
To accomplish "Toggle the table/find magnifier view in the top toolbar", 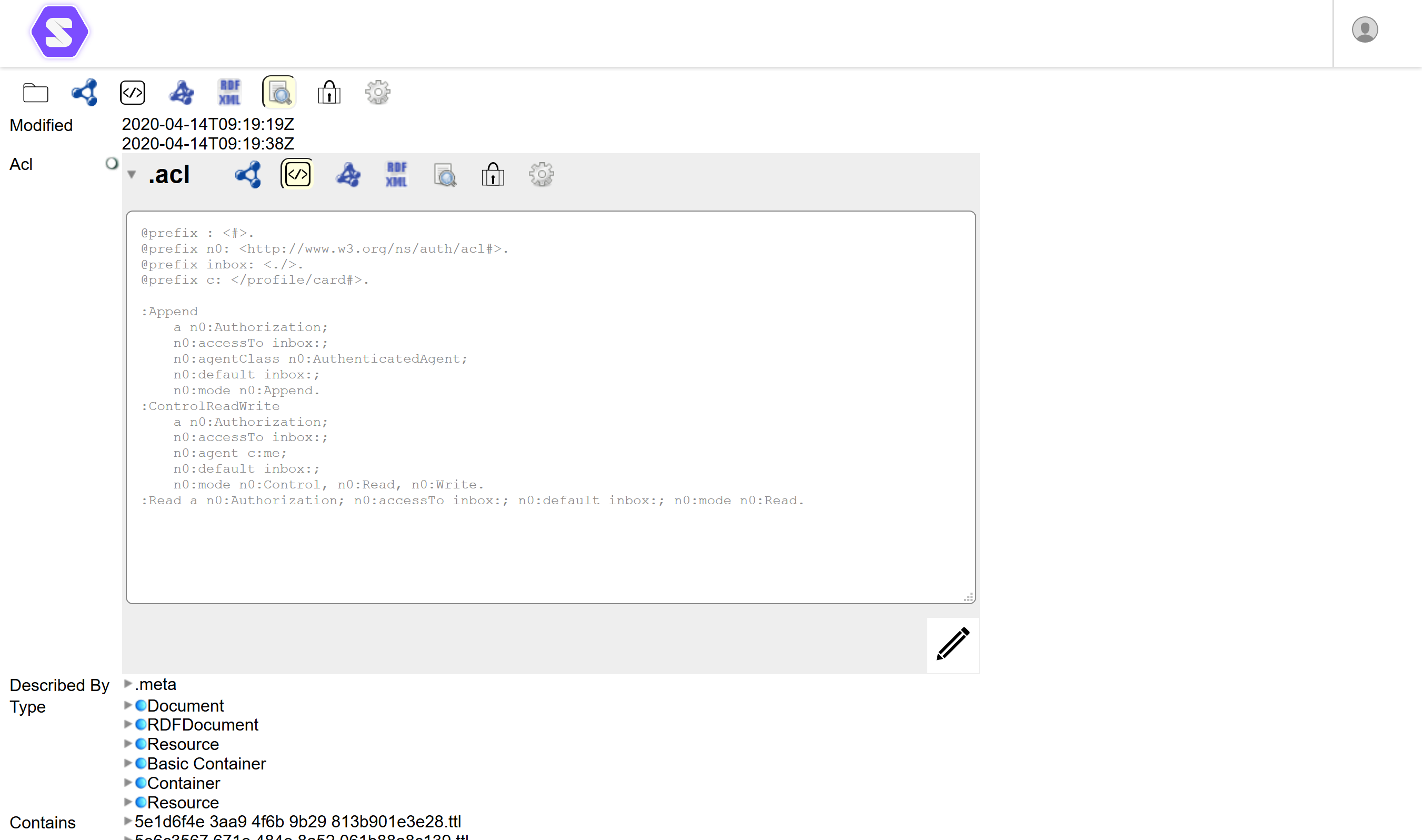I will point(278,92).
